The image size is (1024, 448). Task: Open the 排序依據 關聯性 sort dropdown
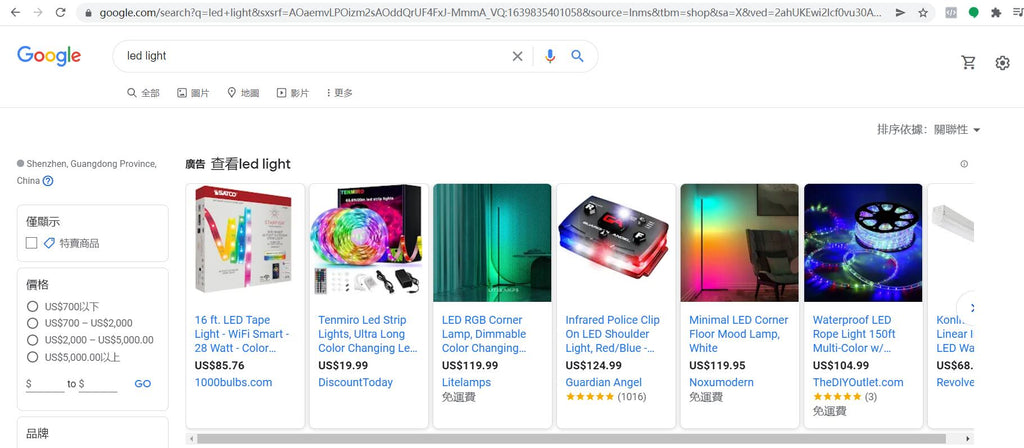pos(929,130)
